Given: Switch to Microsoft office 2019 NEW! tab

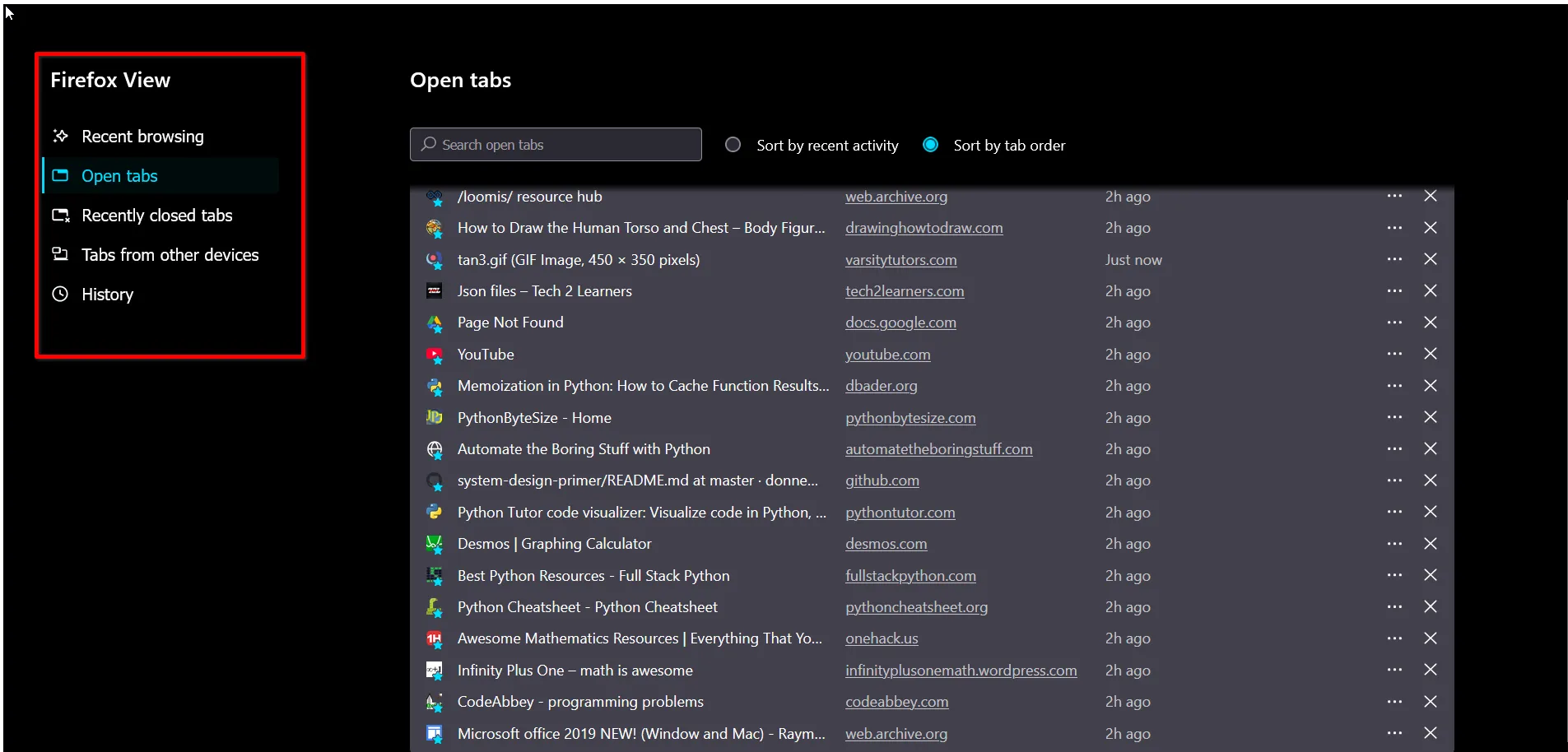Looking at the screenshot, I should tap(641, 734).
